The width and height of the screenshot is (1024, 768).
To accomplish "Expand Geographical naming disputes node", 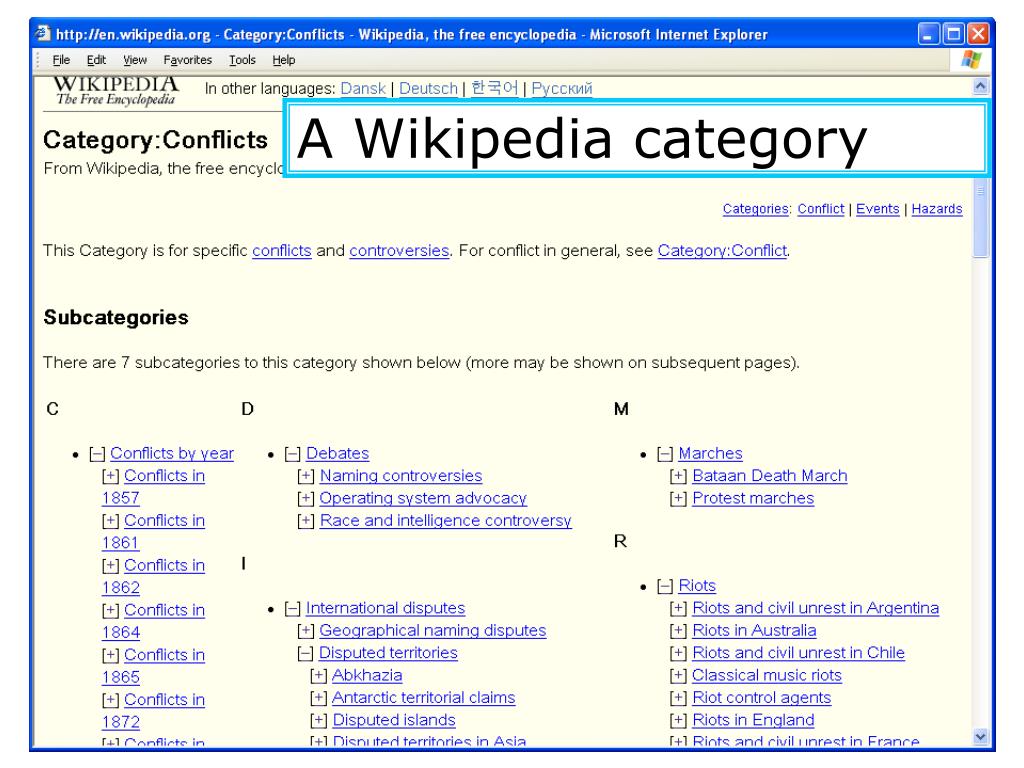I will [x=306, y=631].
